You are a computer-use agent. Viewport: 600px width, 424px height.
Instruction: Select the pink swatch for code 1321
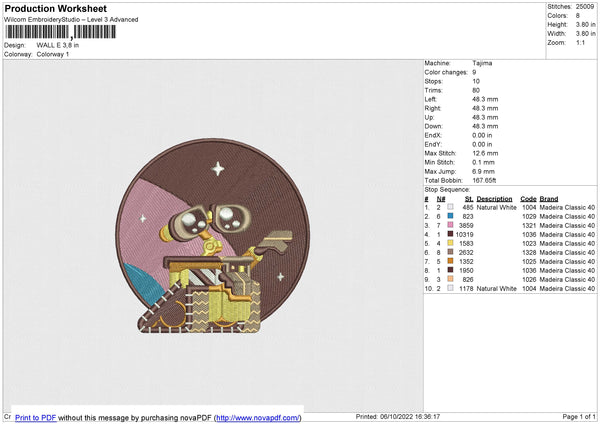click(450, 225)
